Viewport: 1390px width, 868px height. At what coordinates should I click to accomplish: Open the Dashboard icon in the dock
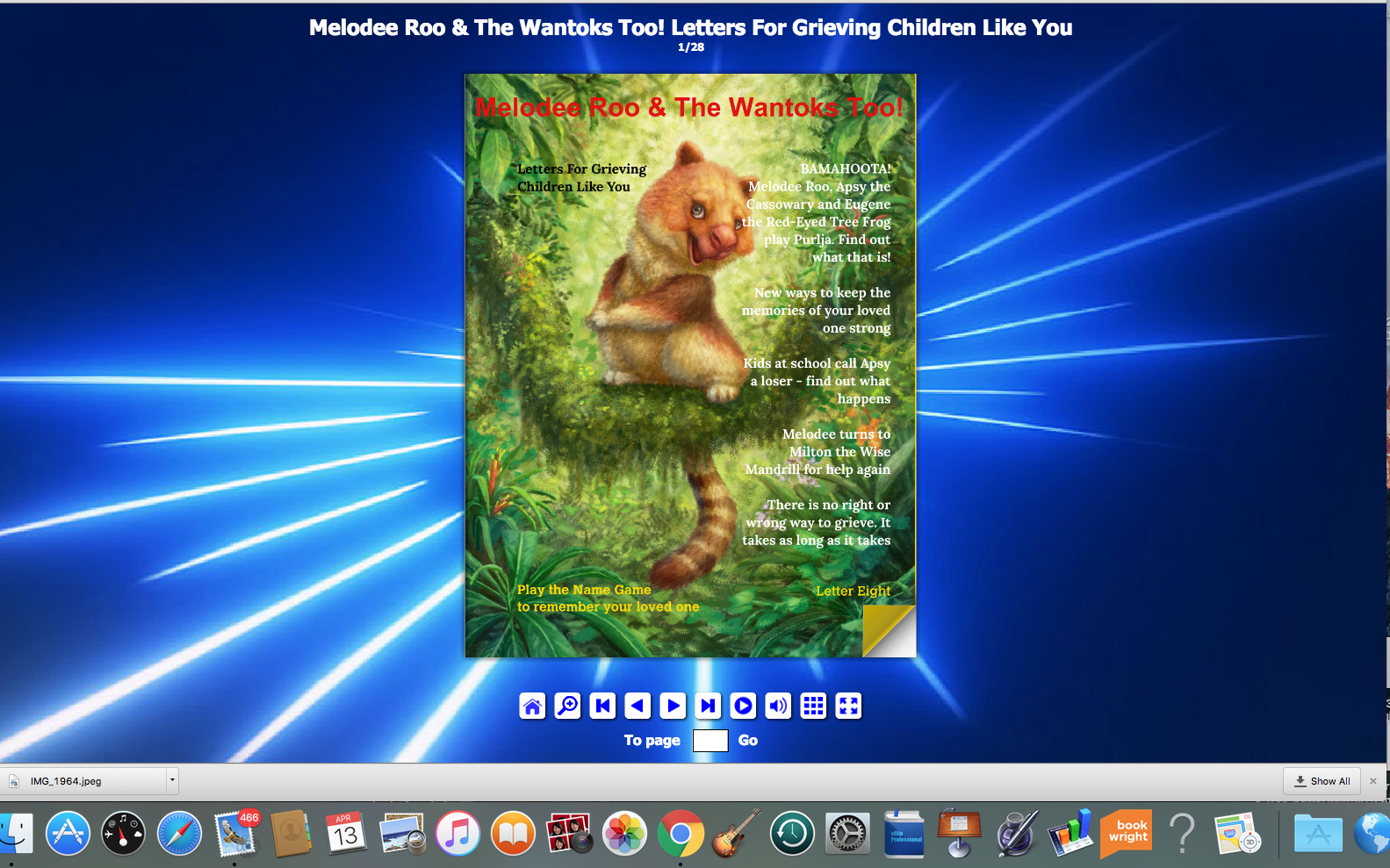pyautogui.click(x=123, y=833)
